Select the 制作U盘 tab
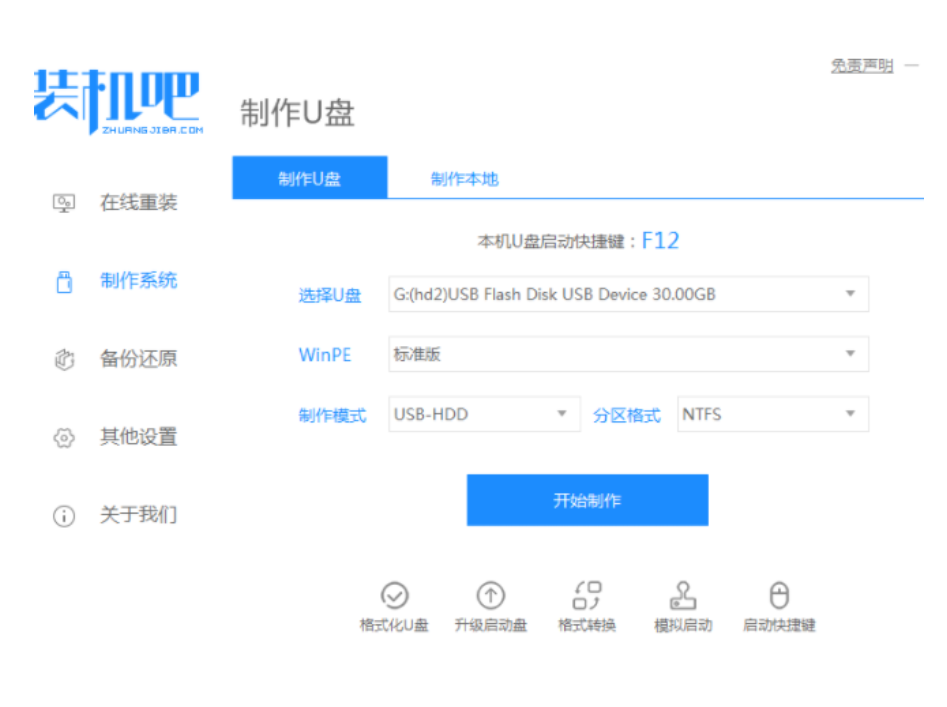This screenshot has height=707, width=947. (309, 179)
